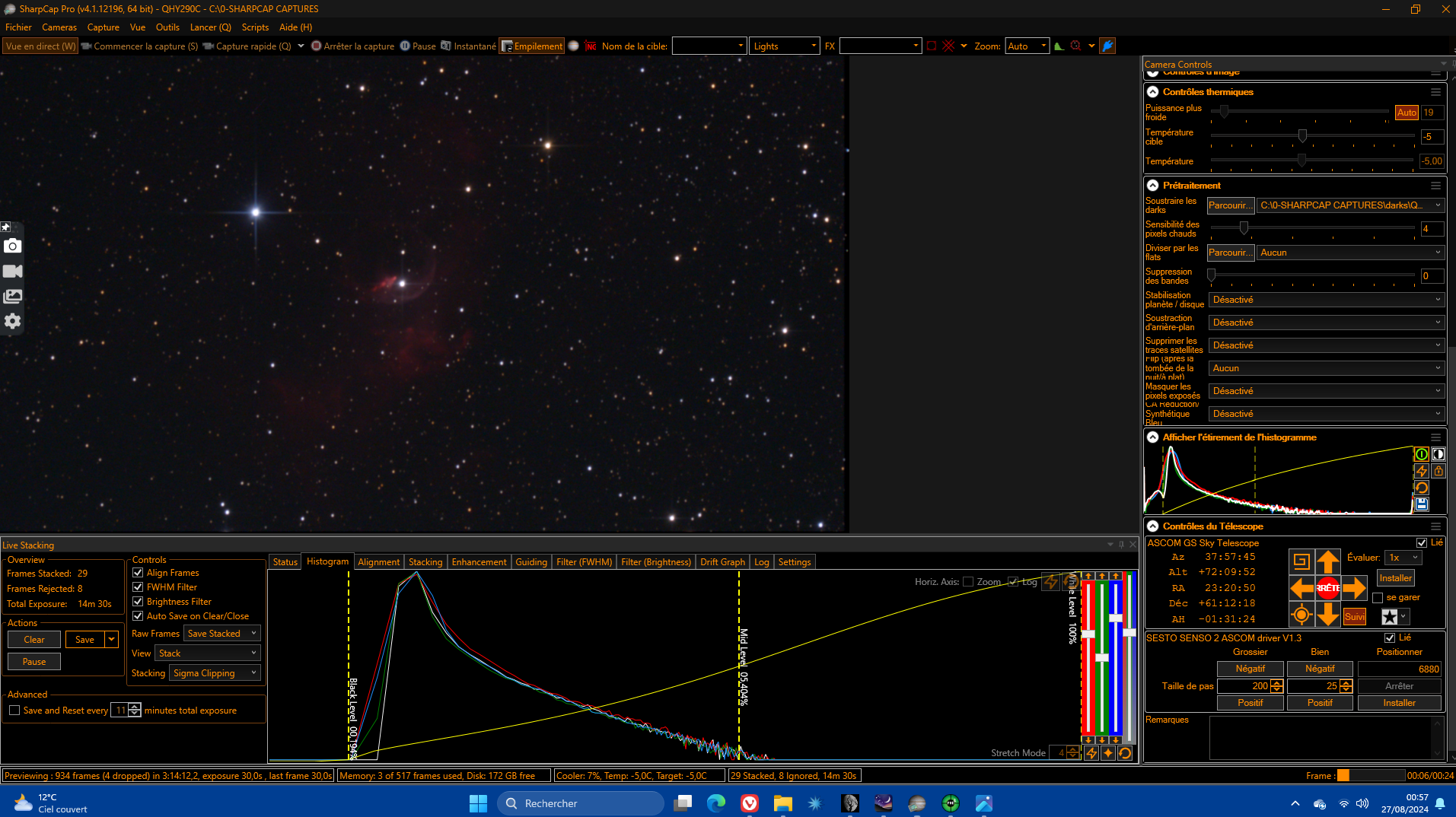Enable the 'se garer' park checkbox
Screen dimensions: 1456x817
click(1378, 598)
